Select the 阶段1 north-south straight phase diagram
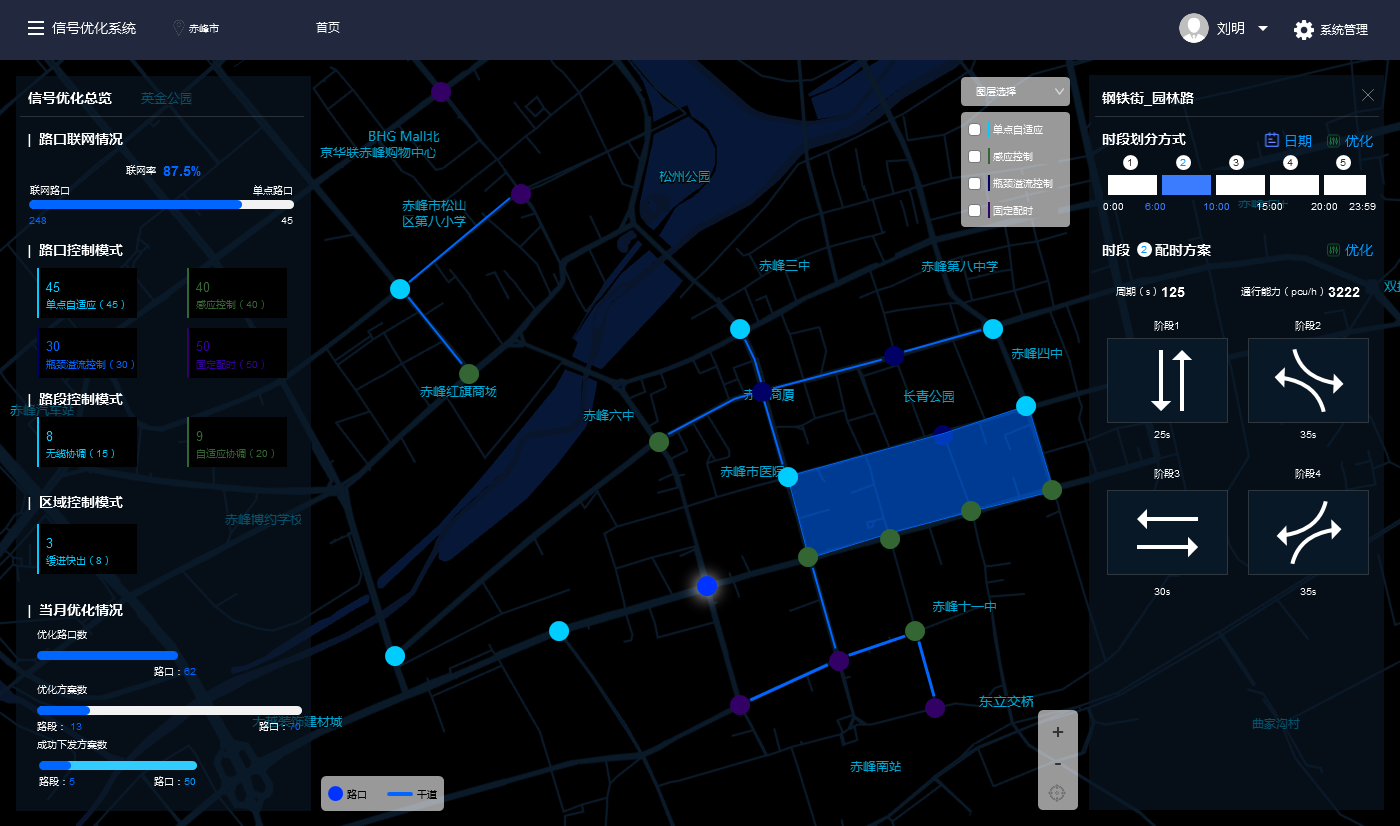1400x826 pixels. pyautogui.click(x=1167, y=380)
